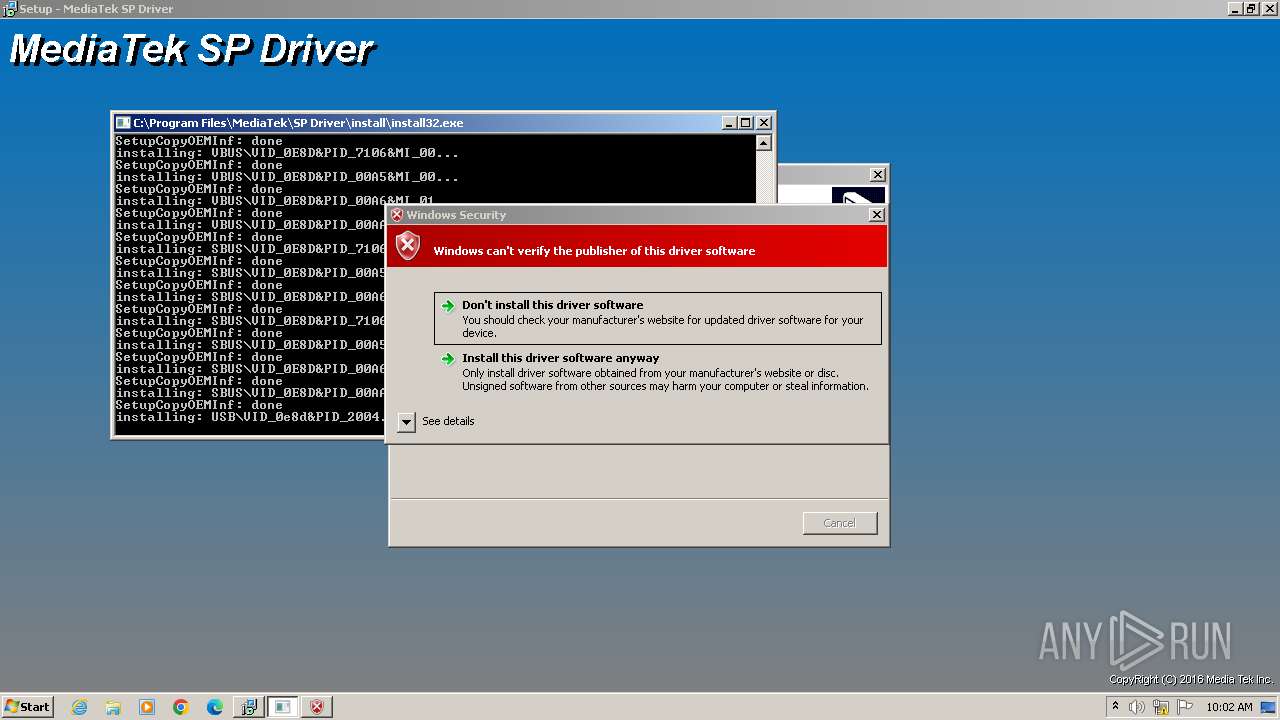The height and width of the screenshot is (720, 1280).
Task: Click Show desktop button in taskbar corner
Action: pyautogui.click(x=1270, y=707)
